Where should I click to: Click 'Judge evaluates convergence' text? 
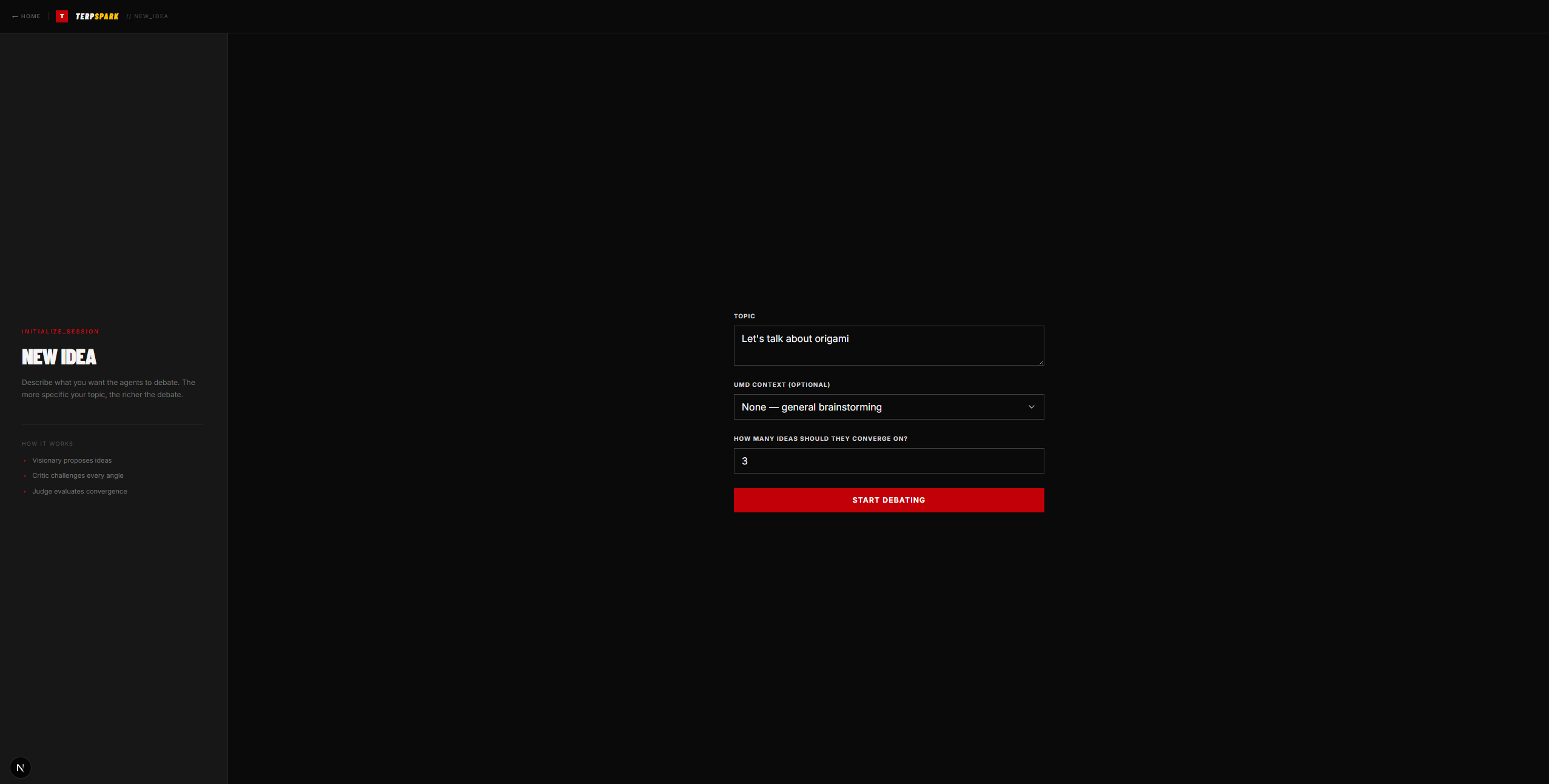tap(79, 491)
